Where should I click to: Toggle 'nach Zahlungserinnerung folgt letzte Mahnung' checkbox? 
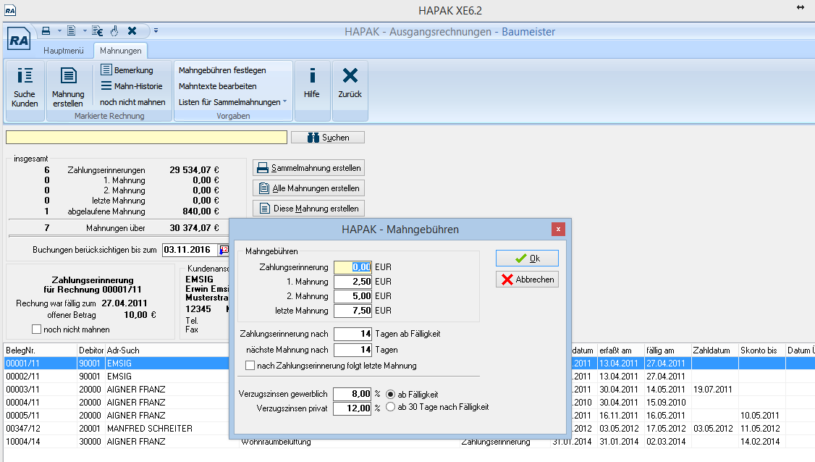tap(250, 365)
